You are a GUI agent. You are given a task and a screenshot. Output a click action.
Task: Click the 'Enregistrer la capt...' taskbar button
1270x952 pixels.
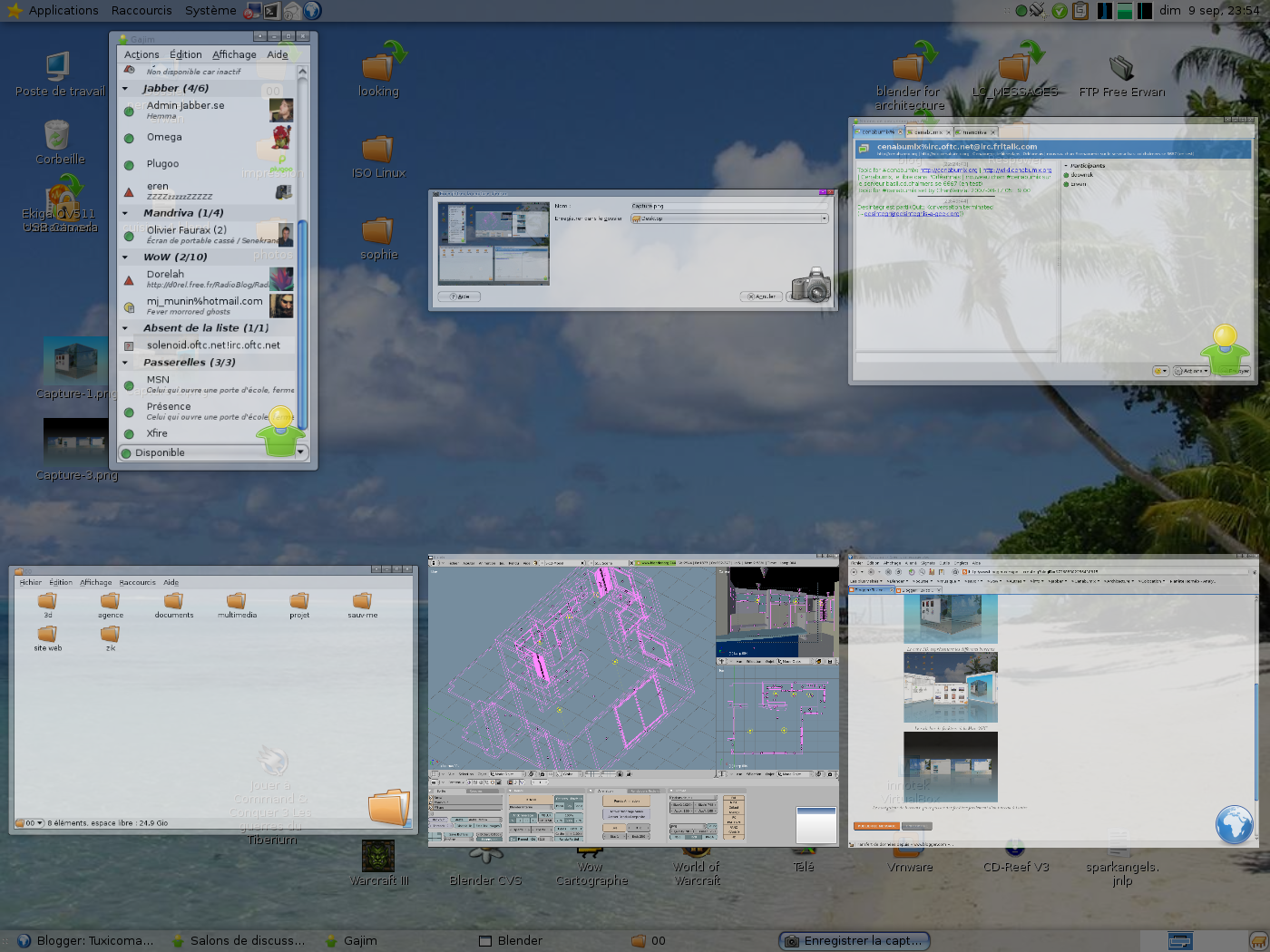tap(855, 941)
